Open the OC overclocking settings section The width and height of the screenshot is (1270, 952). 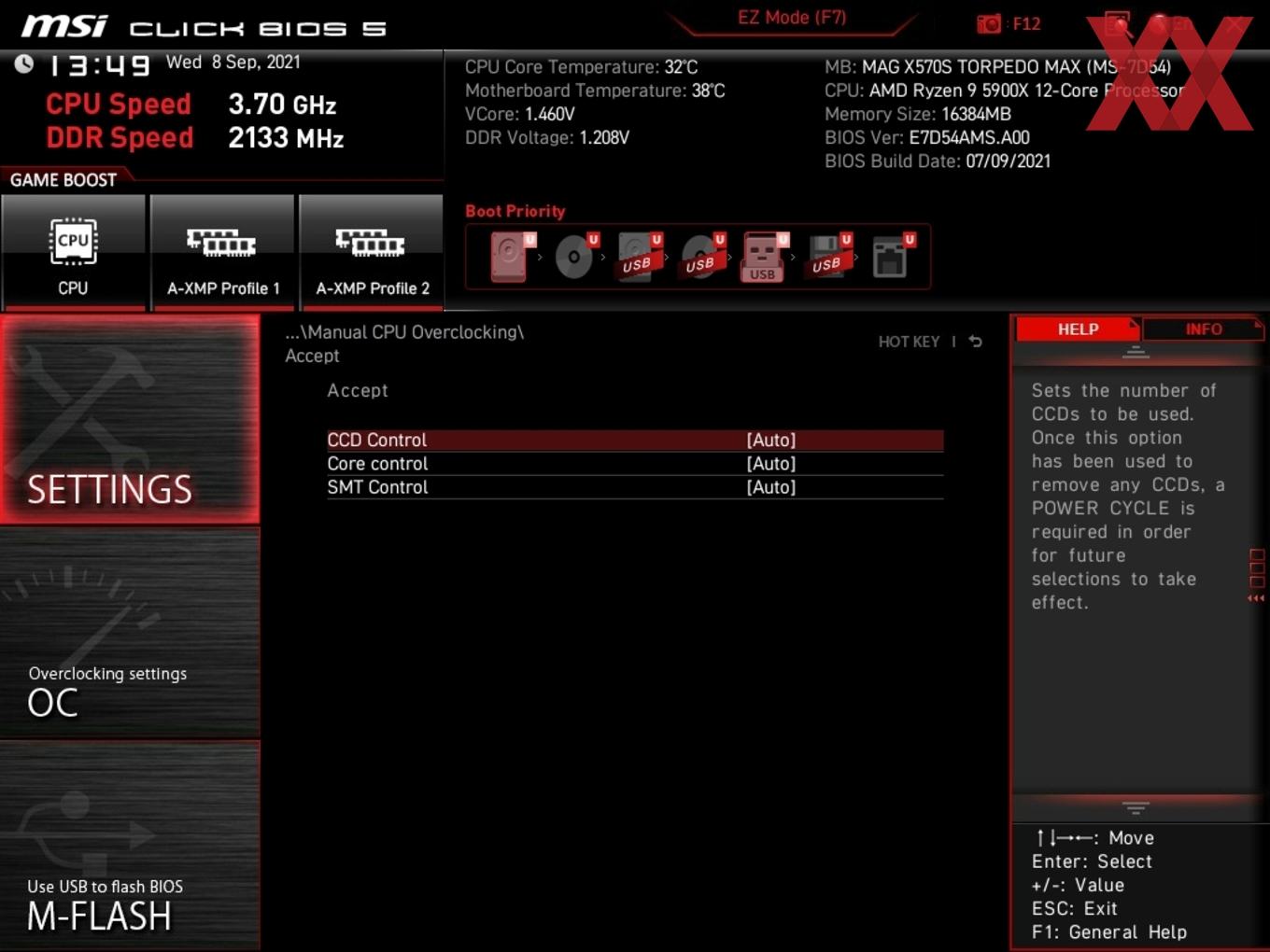(x=130, y=633)
